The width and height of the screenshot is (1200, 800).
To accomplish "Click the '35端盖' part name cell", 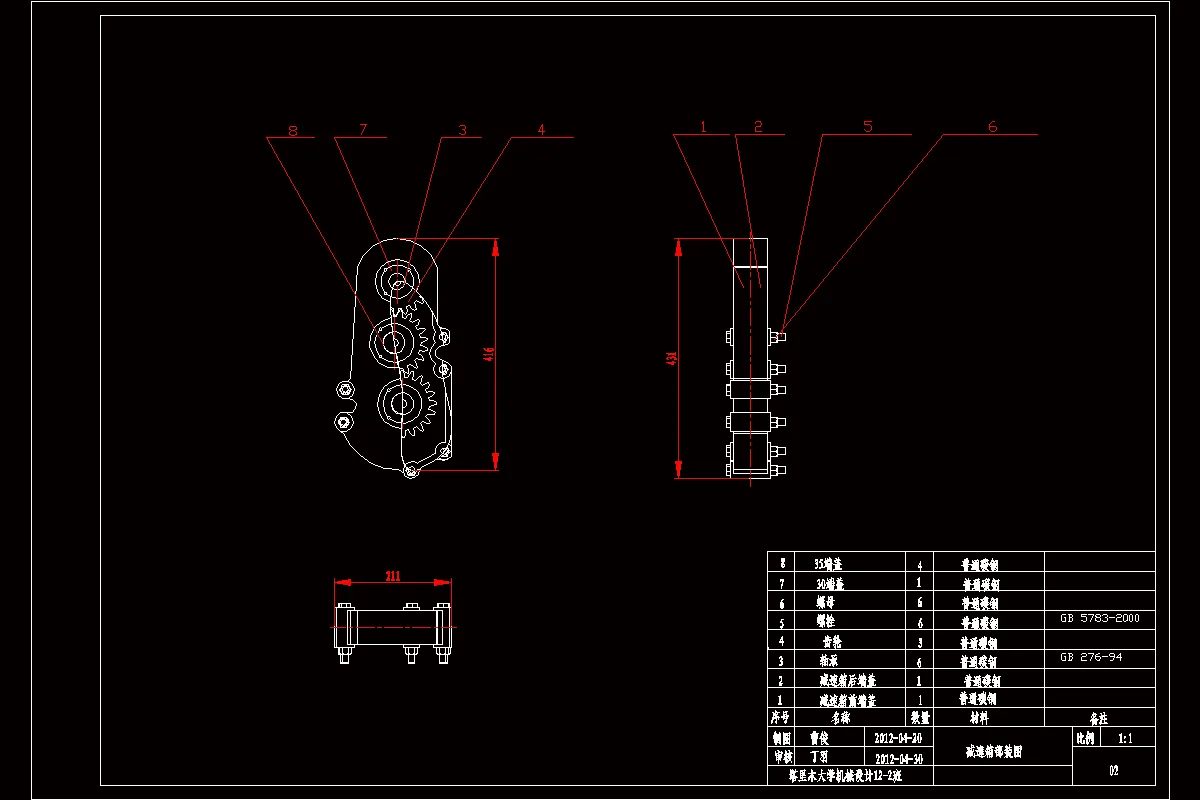I will (829, 562).
